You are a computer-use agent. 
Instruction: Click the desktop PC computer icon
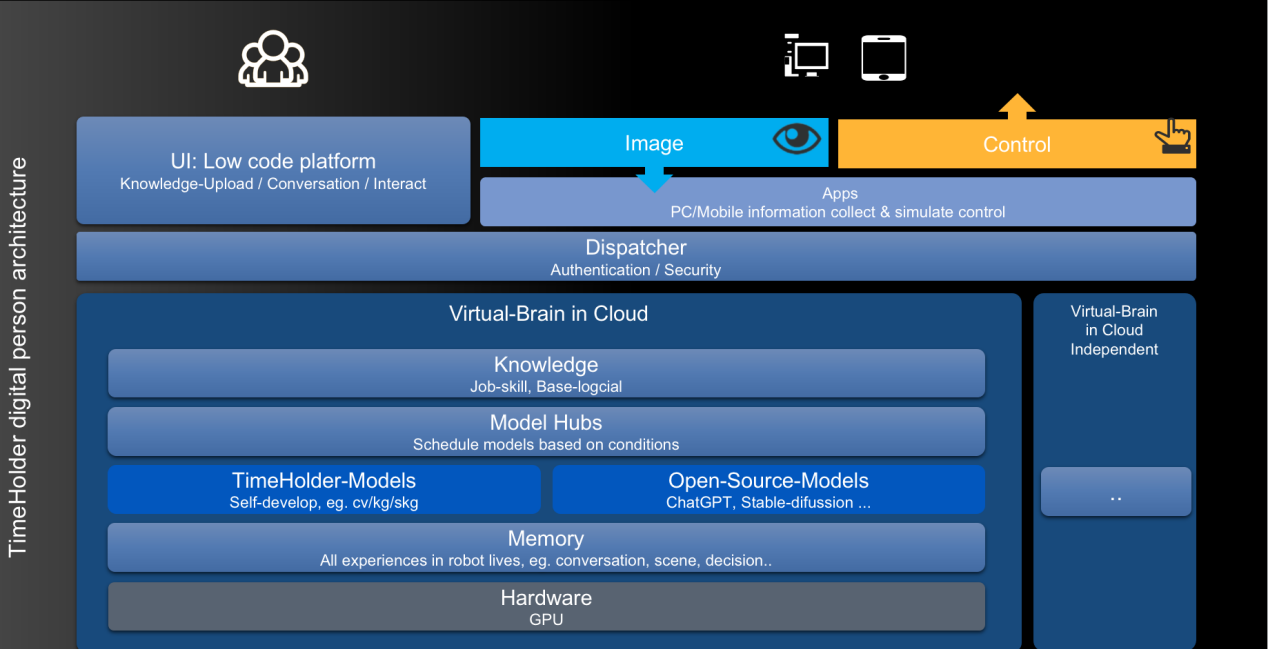pyautogui.click(x=806, y=56)
